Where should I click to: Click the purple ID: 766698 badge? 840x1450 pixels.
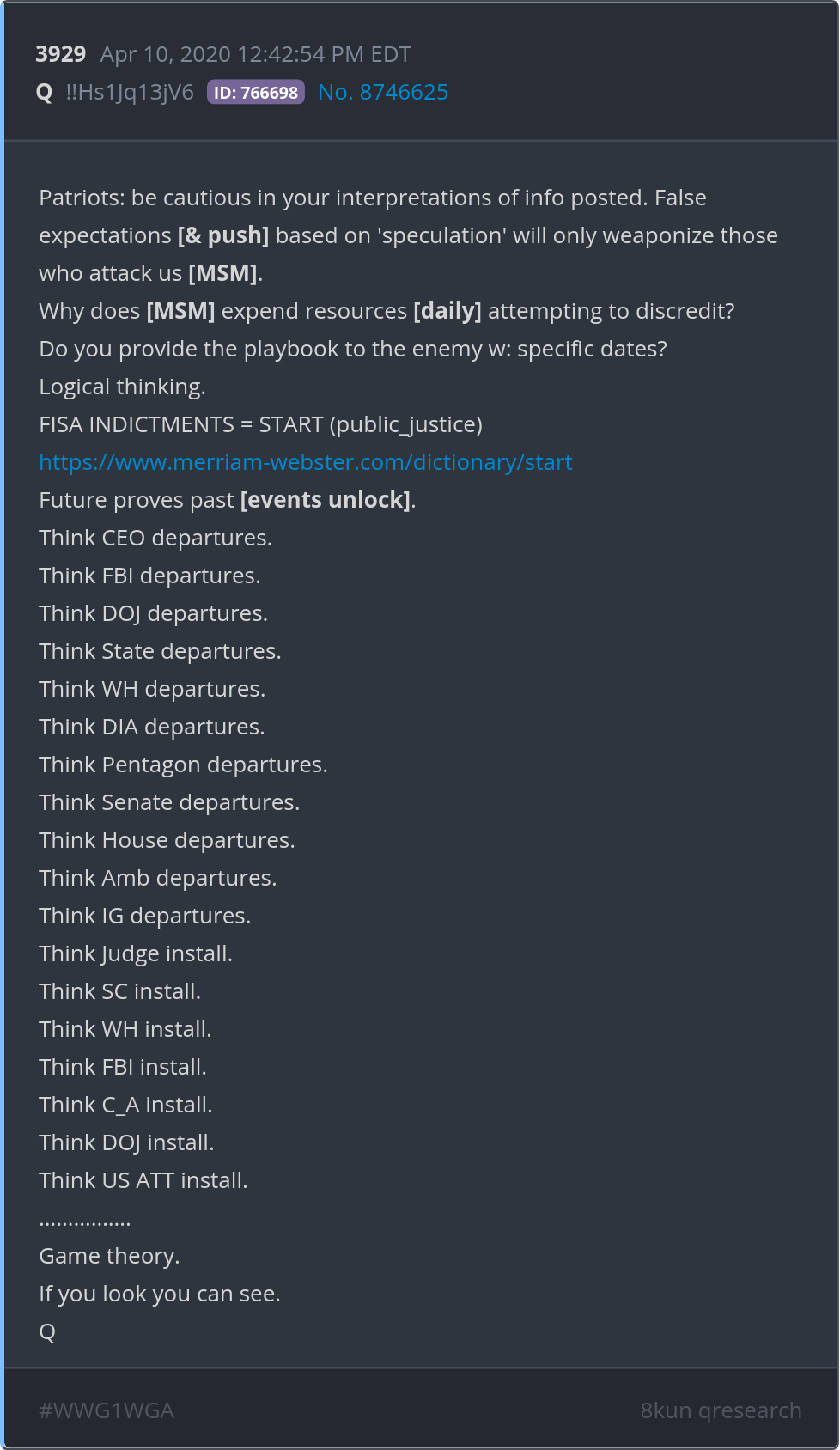tap(256, 93)
